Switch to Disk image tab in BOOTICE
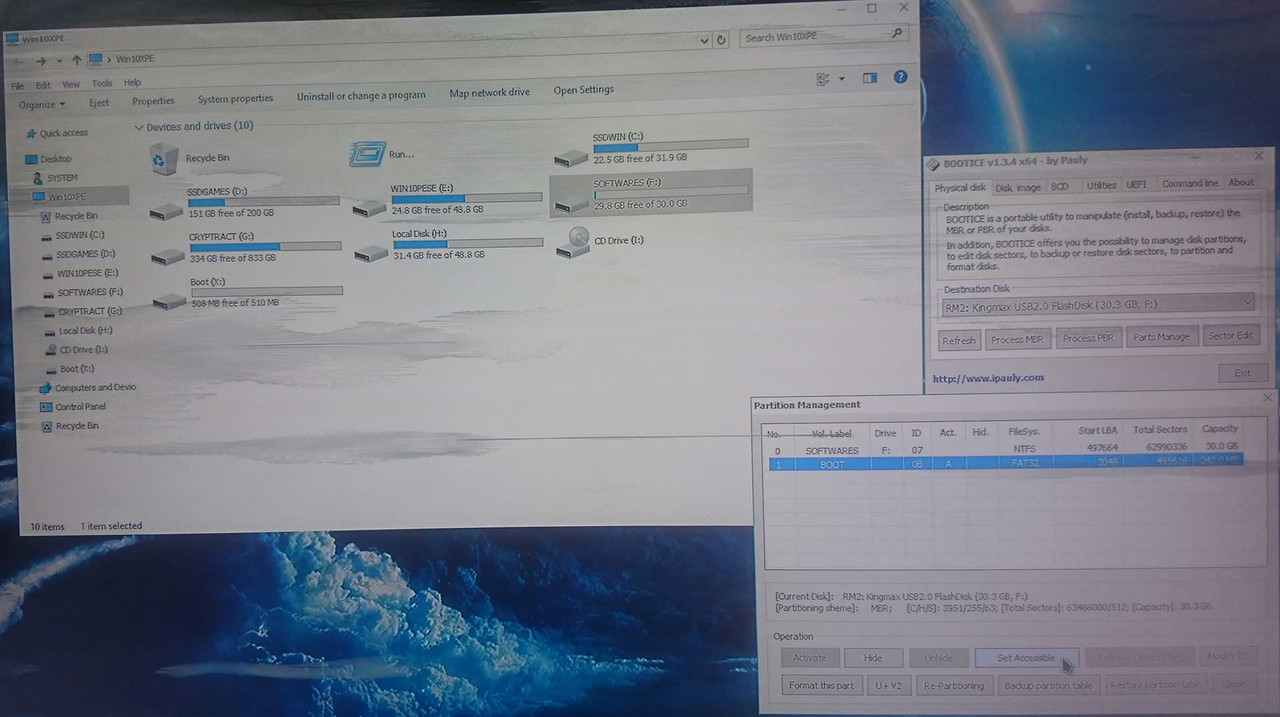The height and width of the screenshot is (717, 1280). pos(1018,187)
